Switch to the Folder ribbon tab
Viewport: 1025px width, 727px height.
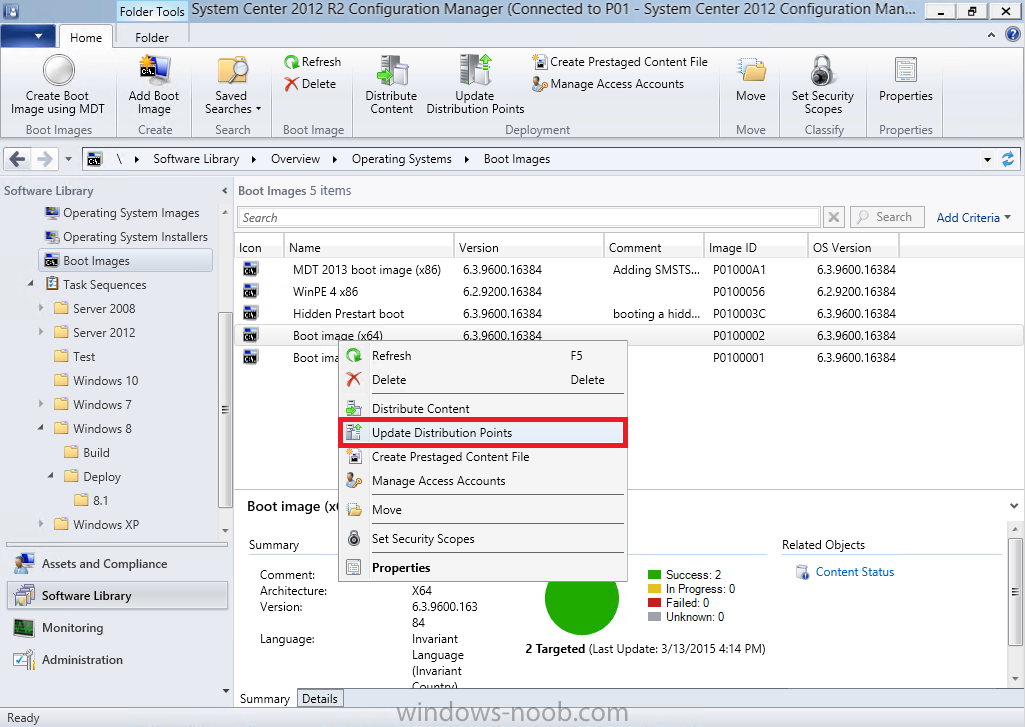(x=152, y=37)
